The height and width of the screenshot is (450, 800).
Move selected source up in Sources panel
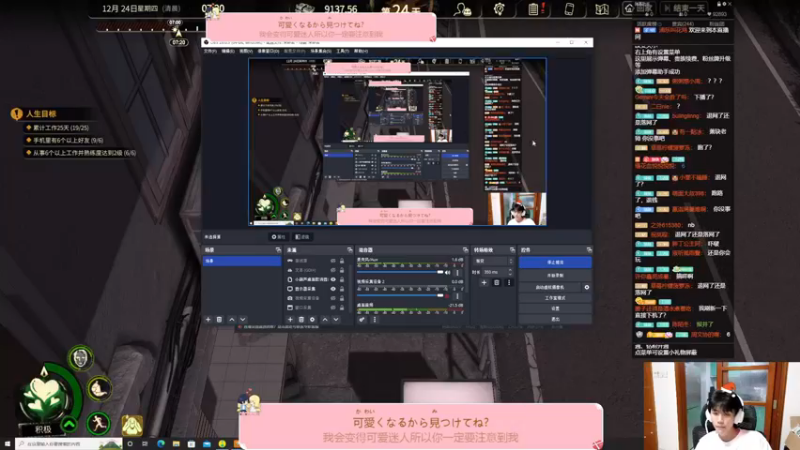pyautogui.click(x=324, y=319)
